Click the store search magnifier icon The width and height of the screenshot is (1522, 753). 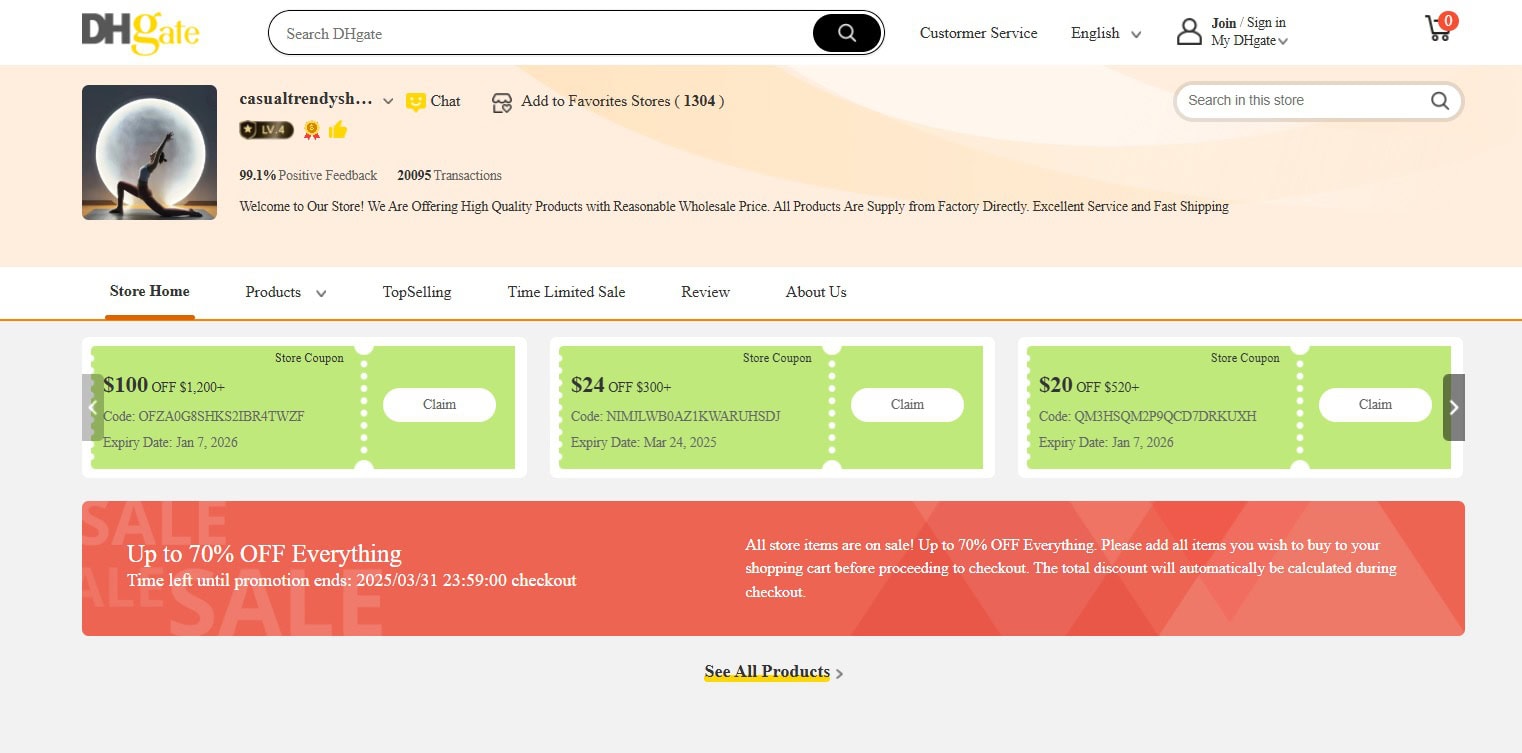1439,100
